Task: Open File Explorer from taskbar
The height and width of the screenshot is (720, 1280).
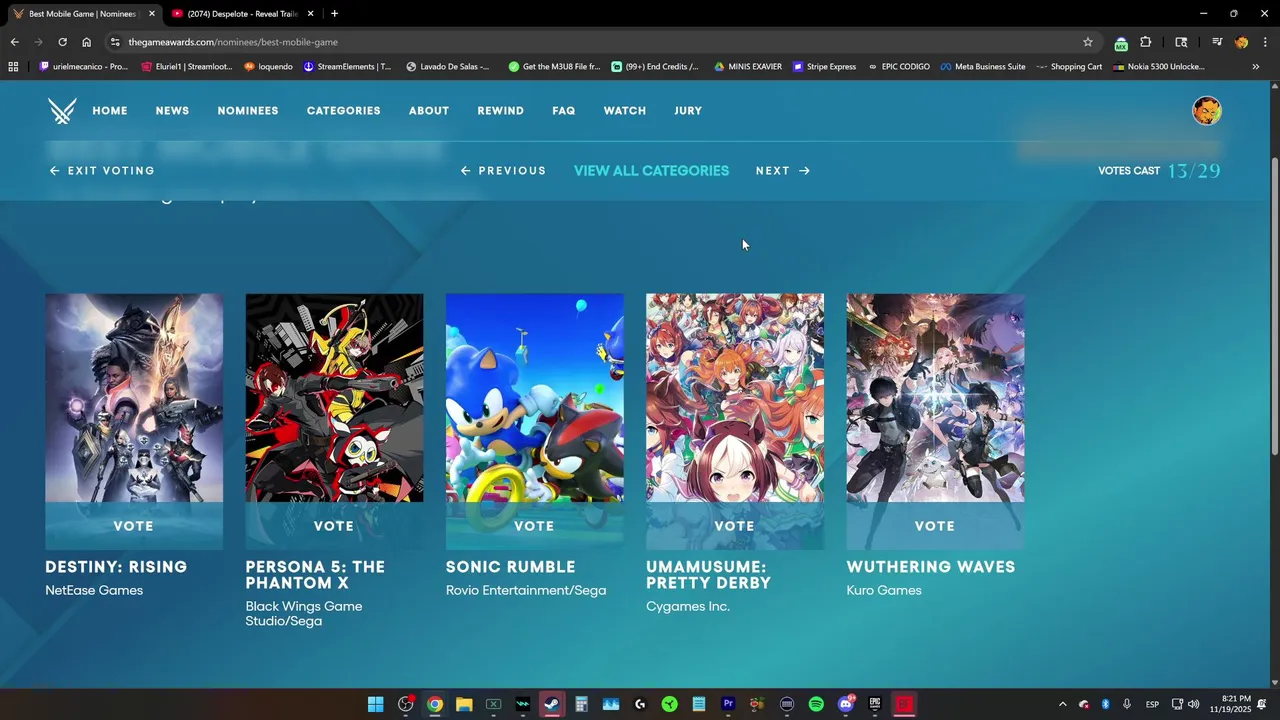Action: tap(464, 704)
